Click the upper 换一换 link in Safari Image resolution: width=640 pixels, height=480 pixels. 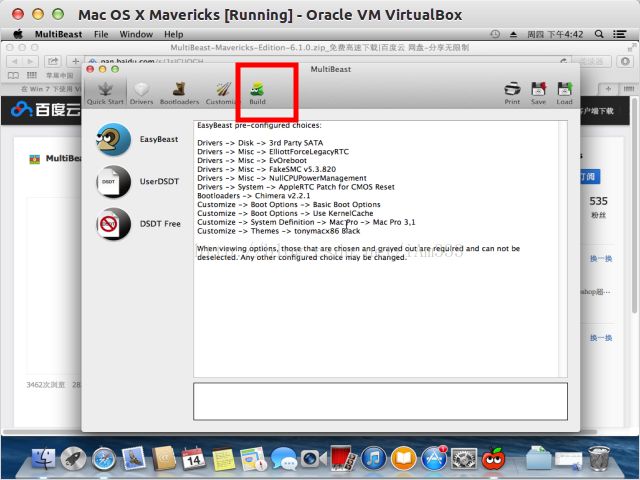[x=601, y=259]
